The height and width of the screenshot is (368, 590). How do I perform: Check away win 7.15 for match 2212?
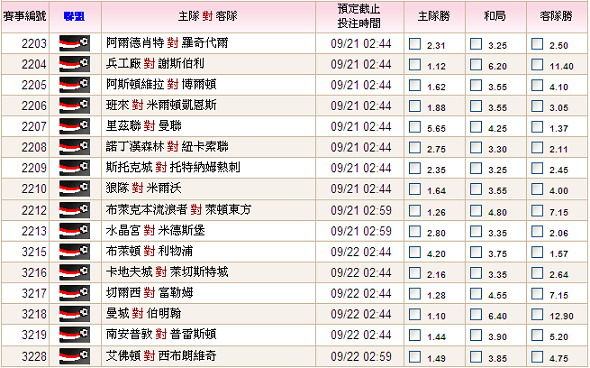click(x=537, y=211)
